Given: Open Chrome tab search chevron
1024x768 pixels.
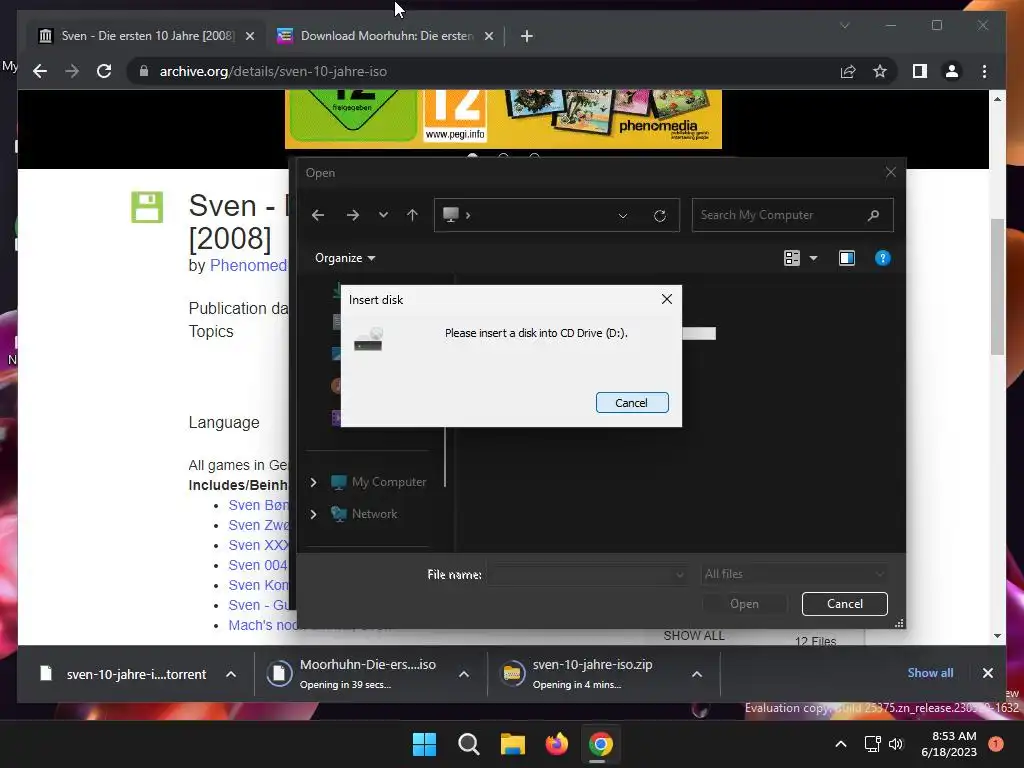Looking at the screenshot, I should [844, 25].
